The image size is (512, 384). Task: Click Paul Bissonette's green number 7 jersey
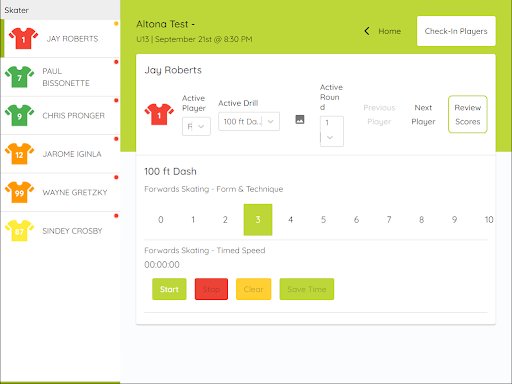tap(19, 77)
